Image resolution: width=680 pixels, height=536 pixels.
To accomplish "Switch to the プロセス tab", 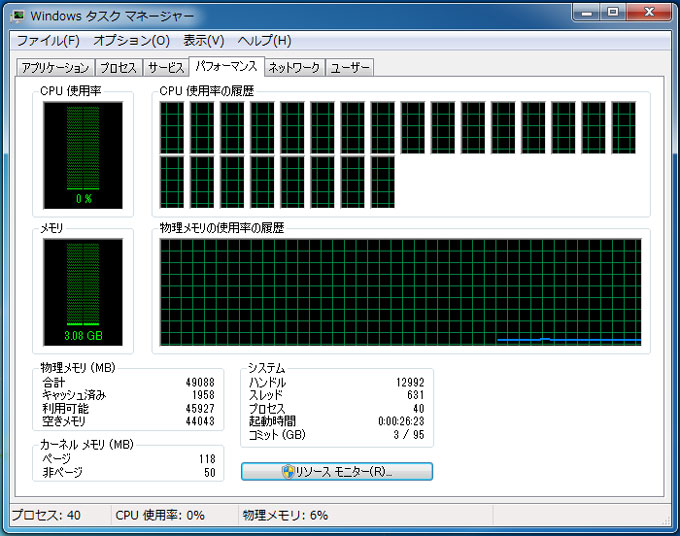I will [x=118, y=68].
